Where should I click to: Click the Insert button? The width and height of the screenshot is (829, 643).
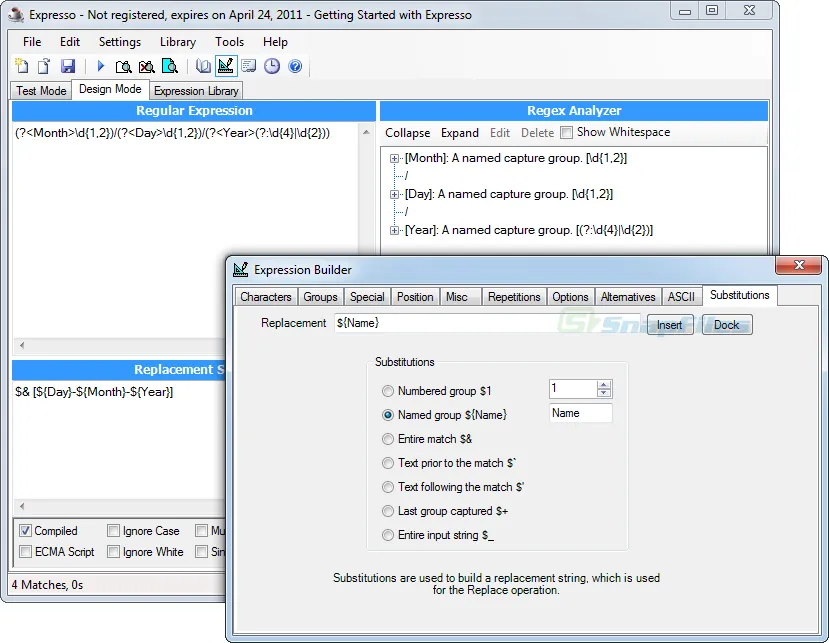[669, 325]
